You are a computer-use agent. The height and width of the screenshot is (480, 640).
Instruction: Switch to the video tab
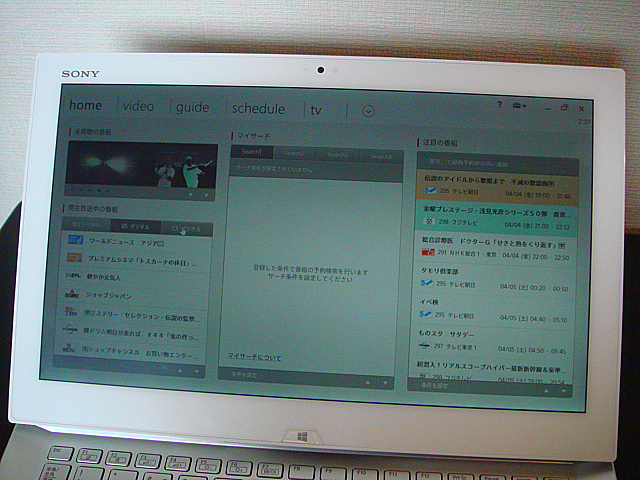pos(138,107)
